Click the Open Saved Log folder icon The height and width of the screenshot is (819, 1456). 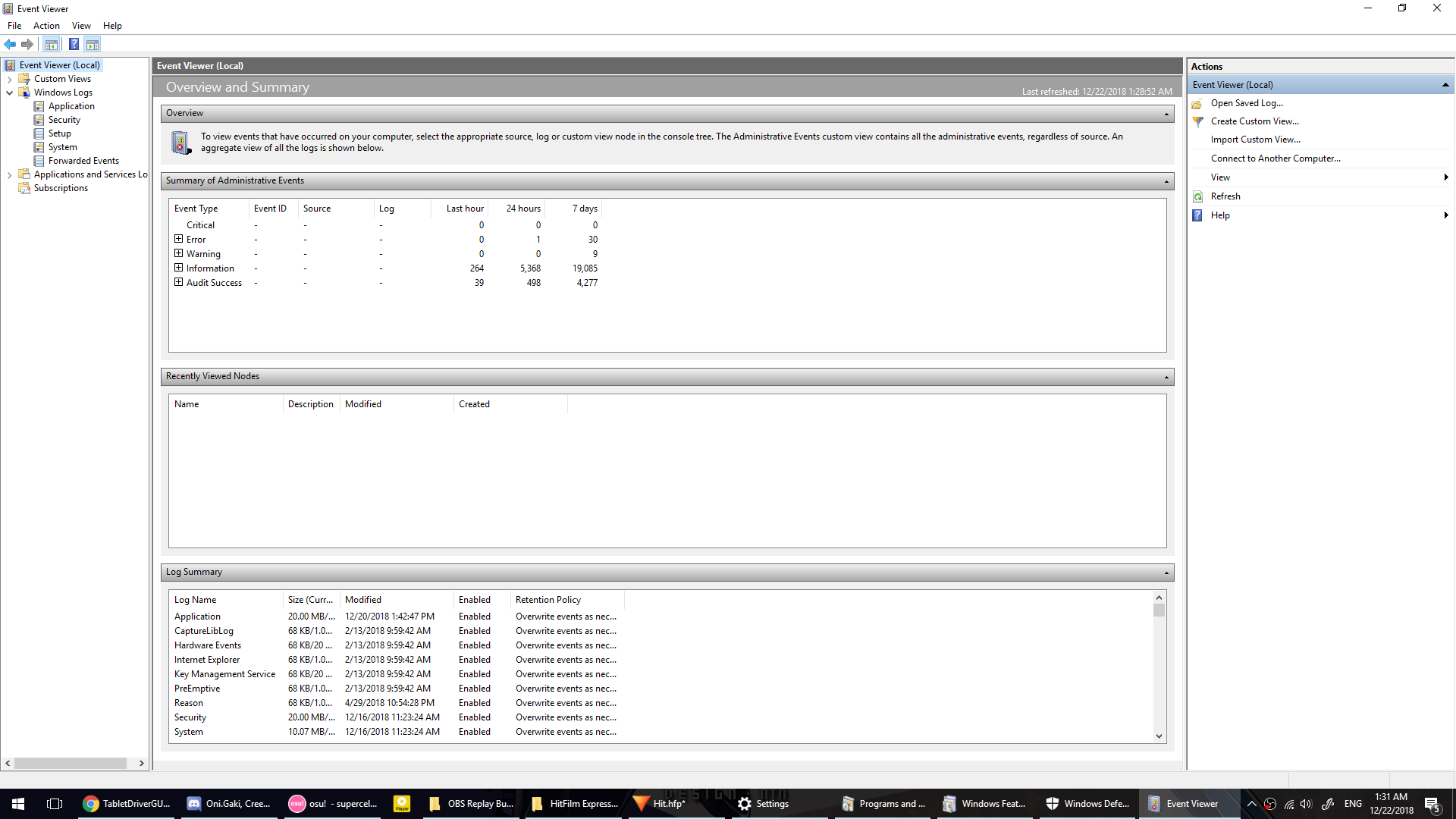pos(1198,103)
